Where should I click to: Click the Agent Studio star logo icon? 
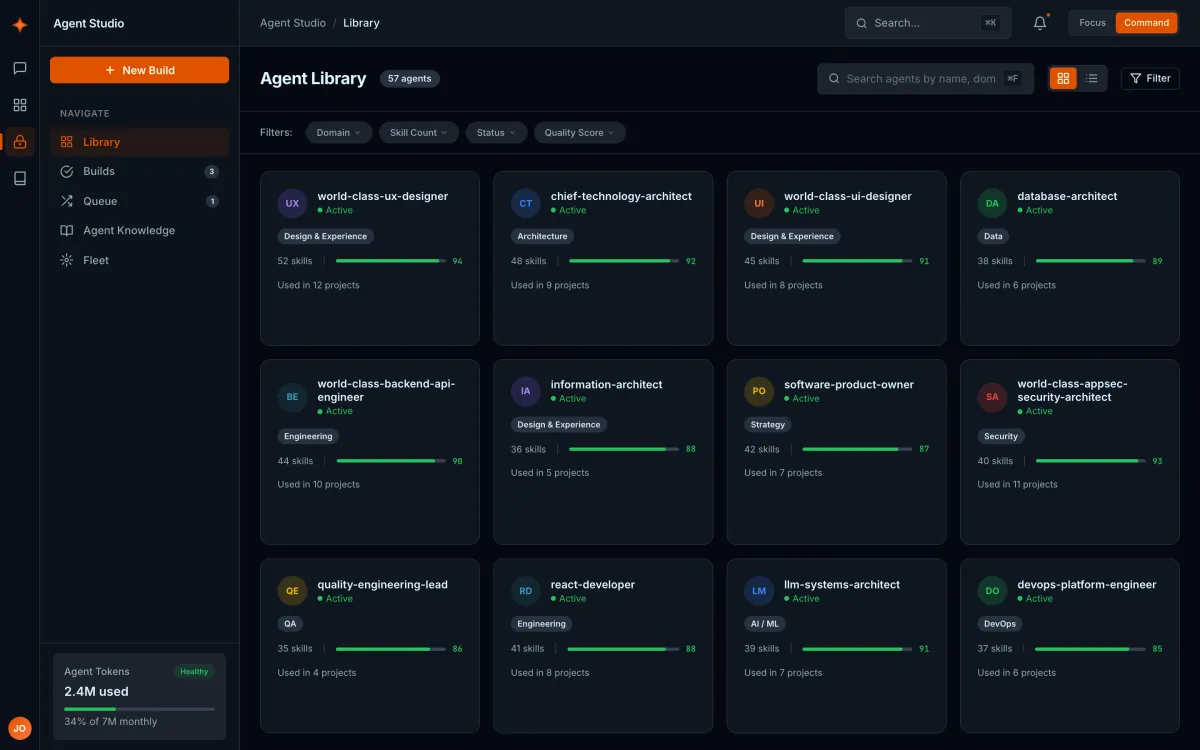pos(19,25)
